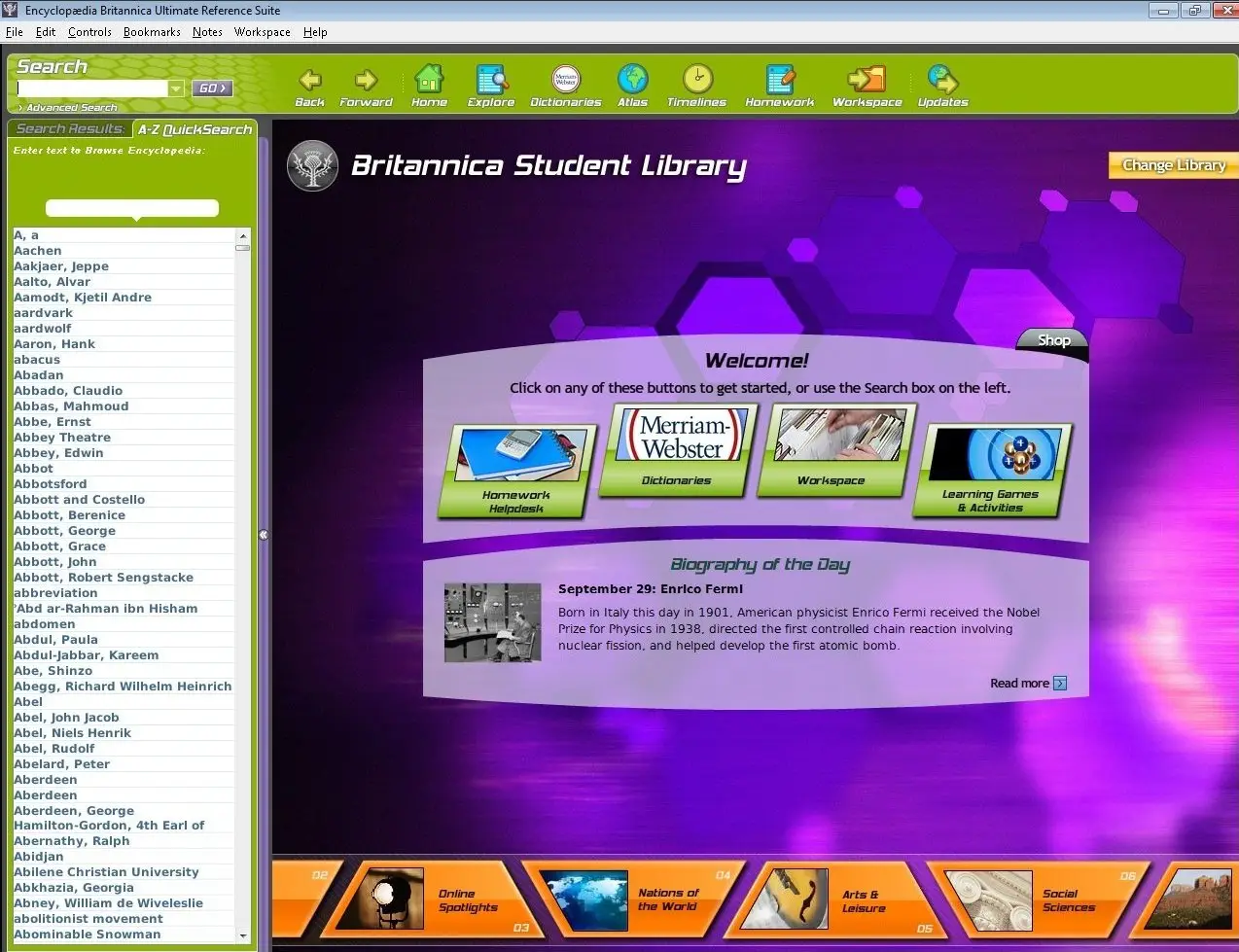Open the Timelines clock icon

tap(696, 86)
